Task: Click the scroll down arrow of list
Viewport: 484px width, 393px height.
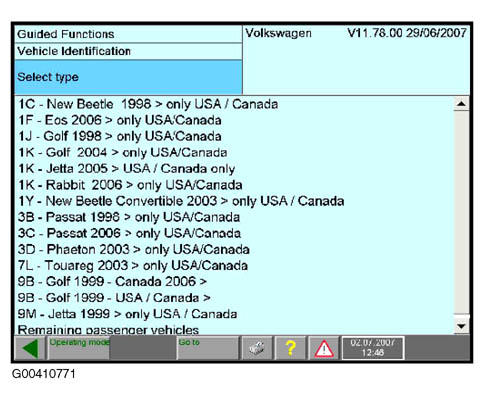Action: (462, 326)
